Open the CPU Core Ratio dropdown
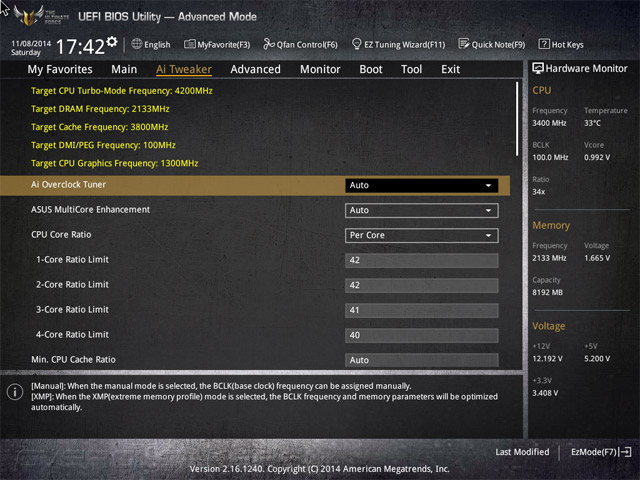Image resolution: width=640 pixels, height=480 pixels. tap(421, 236)
